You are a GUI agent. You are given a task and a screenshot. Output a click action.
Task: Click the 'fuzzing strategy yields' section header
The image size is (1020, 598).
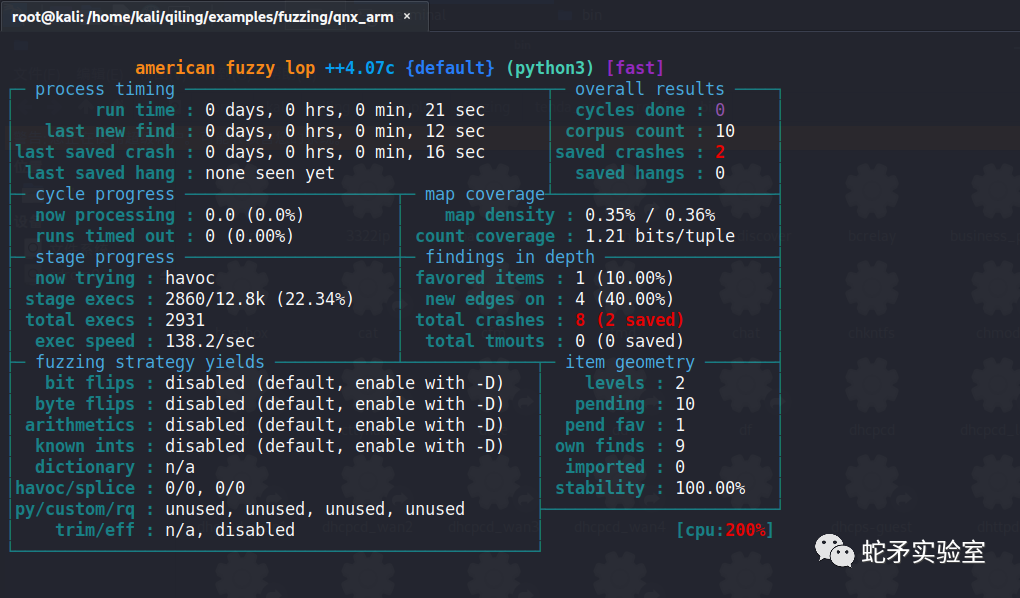point(150,362)
